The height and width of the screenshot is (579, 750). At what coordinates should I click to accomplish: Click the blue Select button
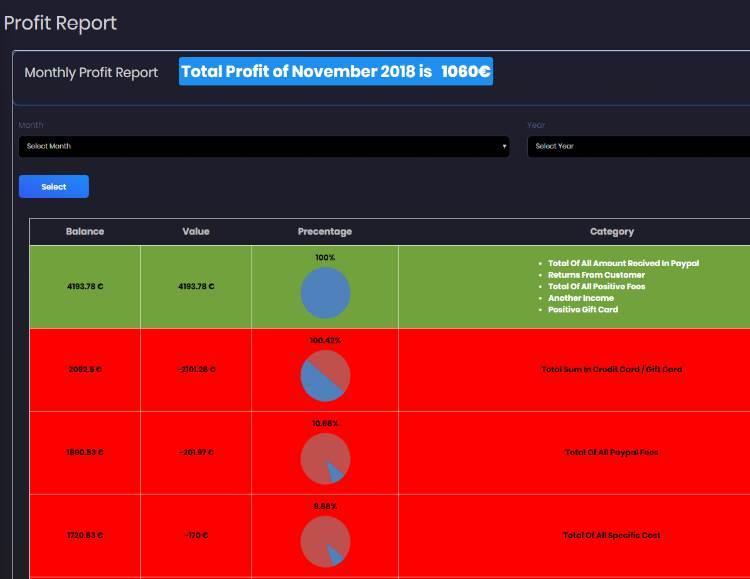tap(54, 187)
